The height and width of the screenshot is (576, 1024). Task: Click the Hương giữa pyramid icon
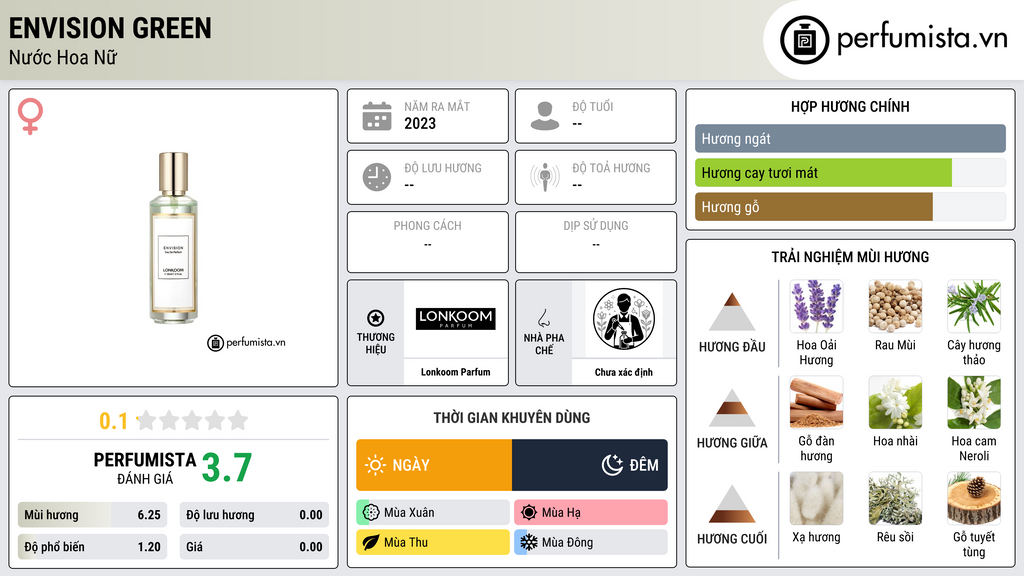point(732,408)
